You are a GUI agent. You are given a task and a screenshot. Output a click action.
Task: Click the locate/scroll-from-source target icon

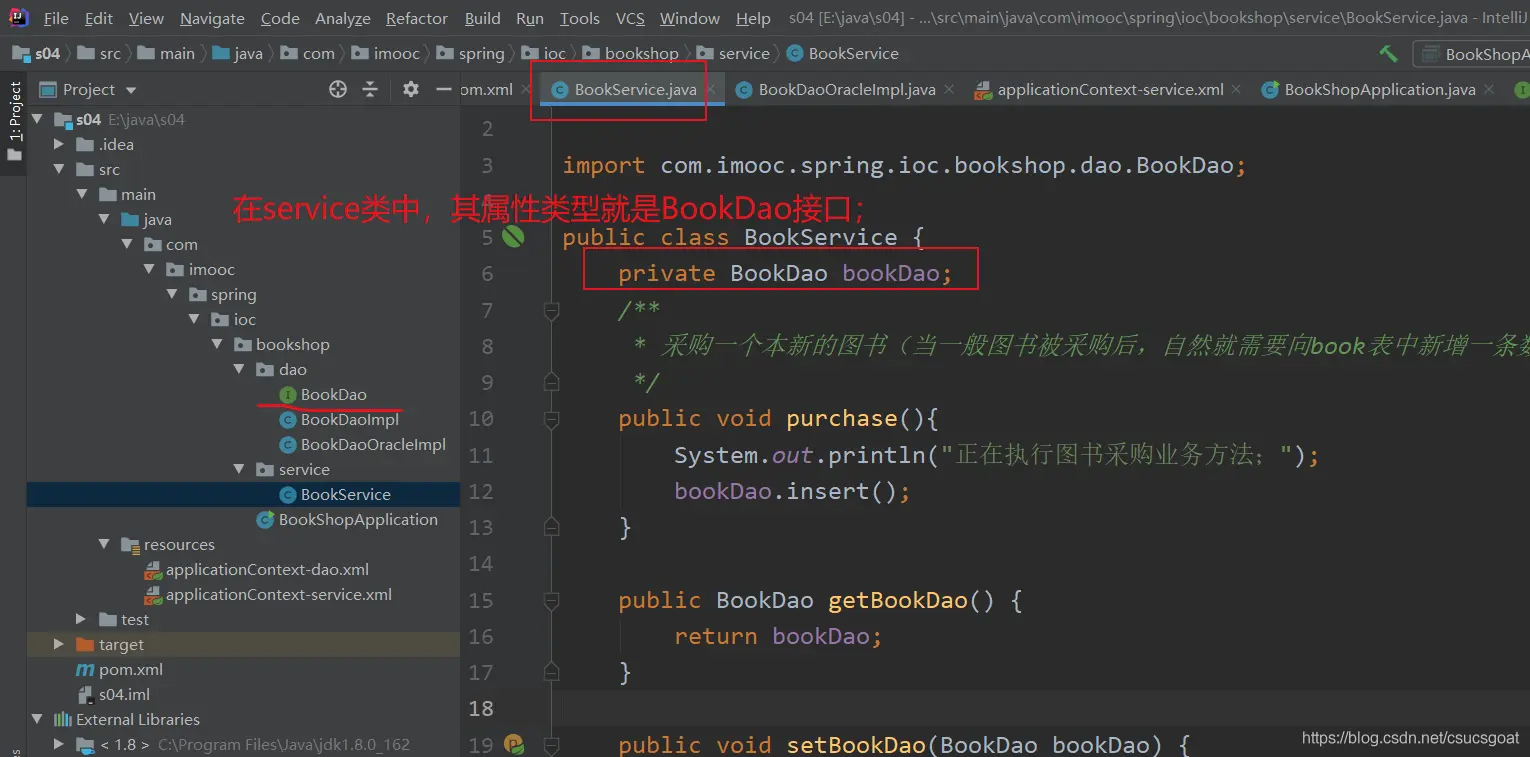click(338, 90)
